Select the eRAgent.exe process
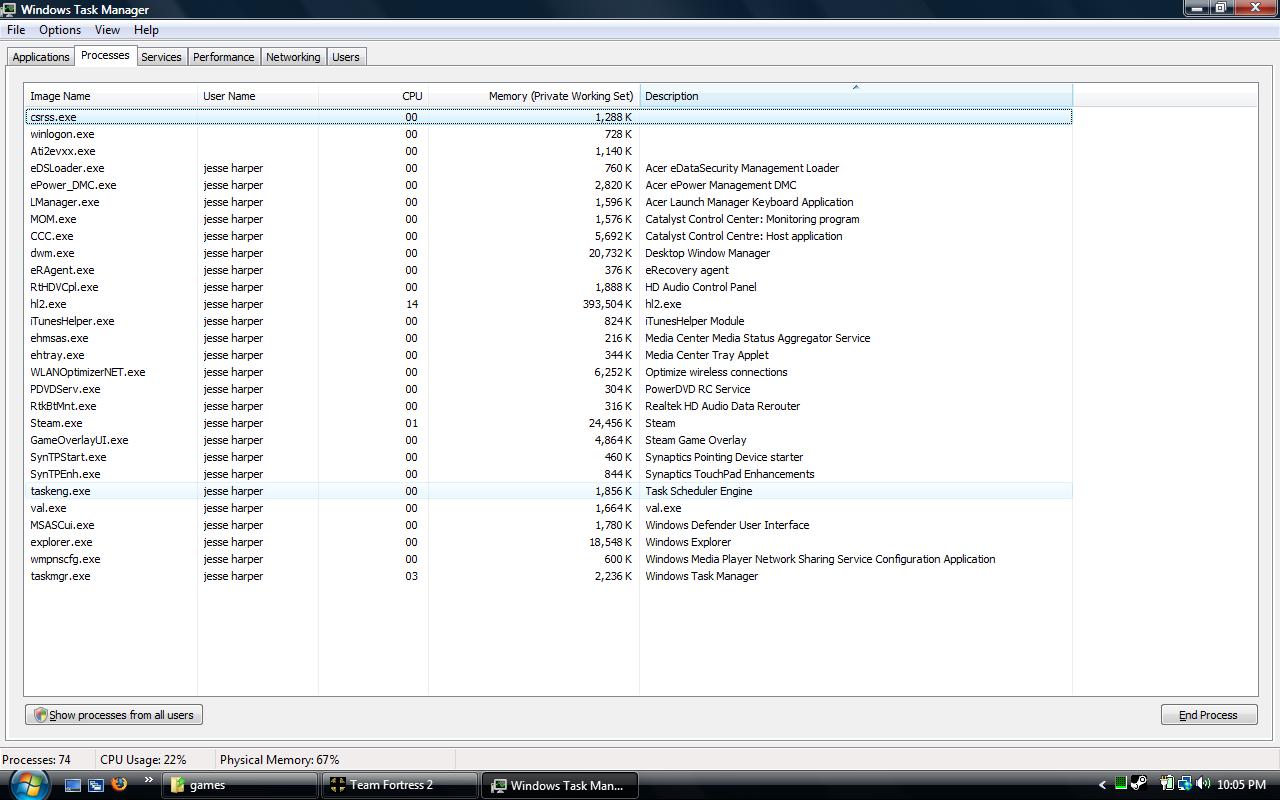 (548, 270)
